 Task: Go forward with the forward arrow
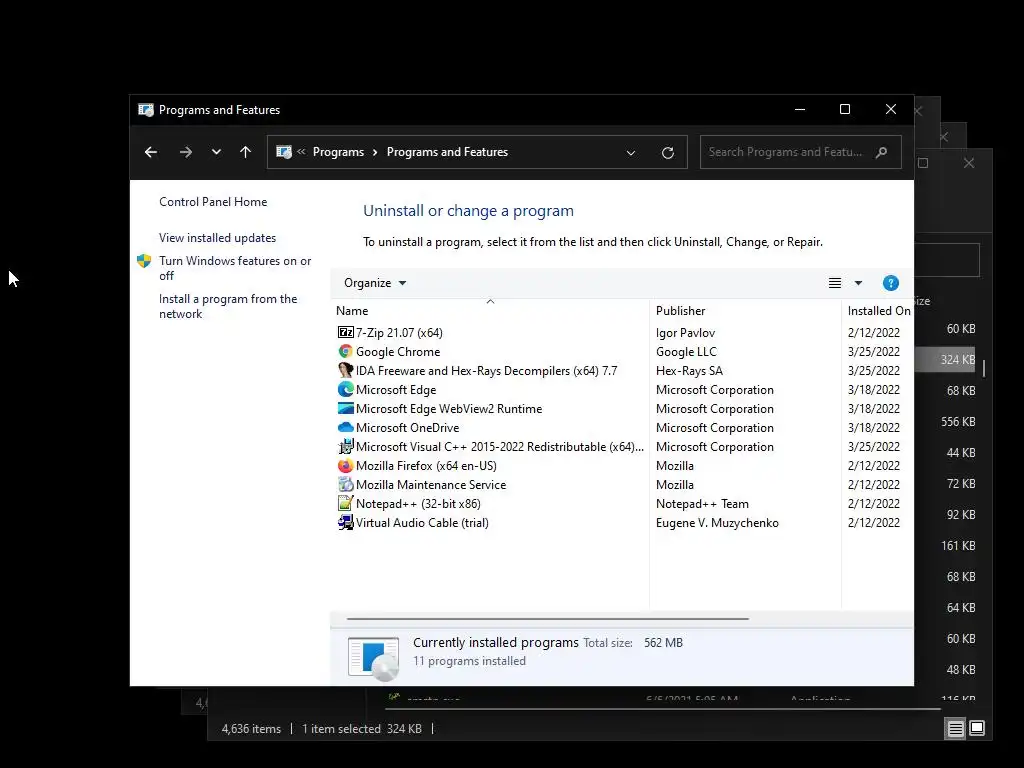coord(185,152)
